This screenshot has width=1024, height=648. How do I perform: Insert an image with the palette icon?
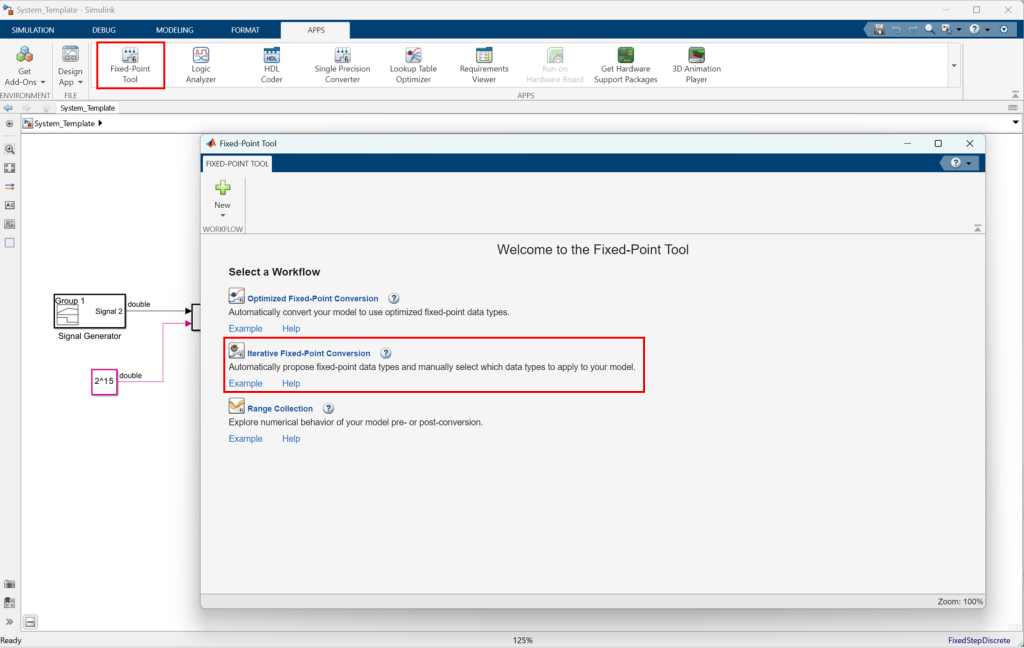9,224
